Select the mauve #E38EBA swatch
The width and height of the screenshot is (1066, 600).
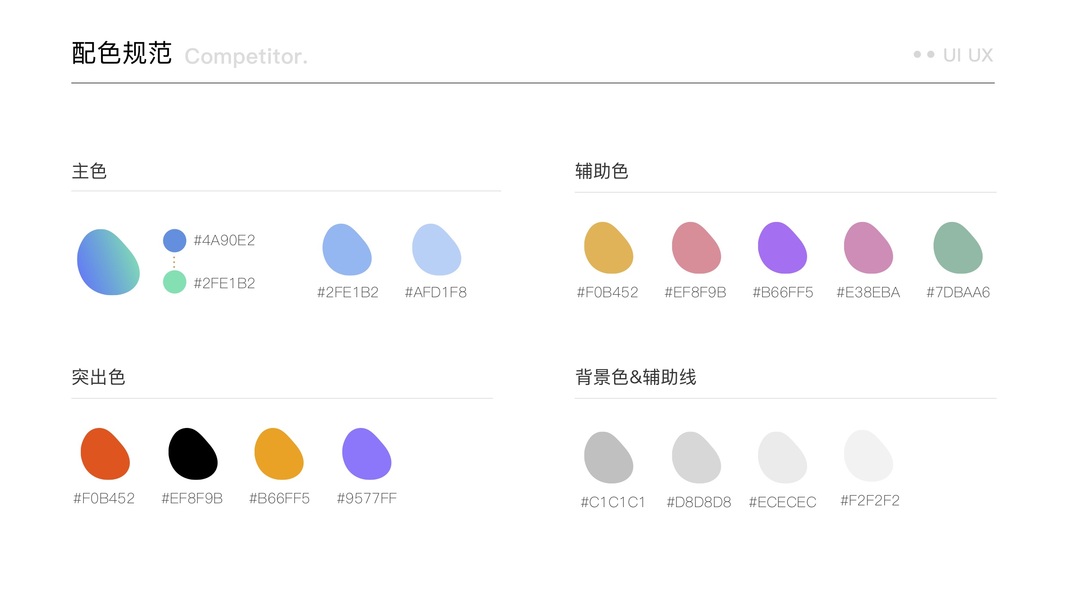[x=869, y=248]
